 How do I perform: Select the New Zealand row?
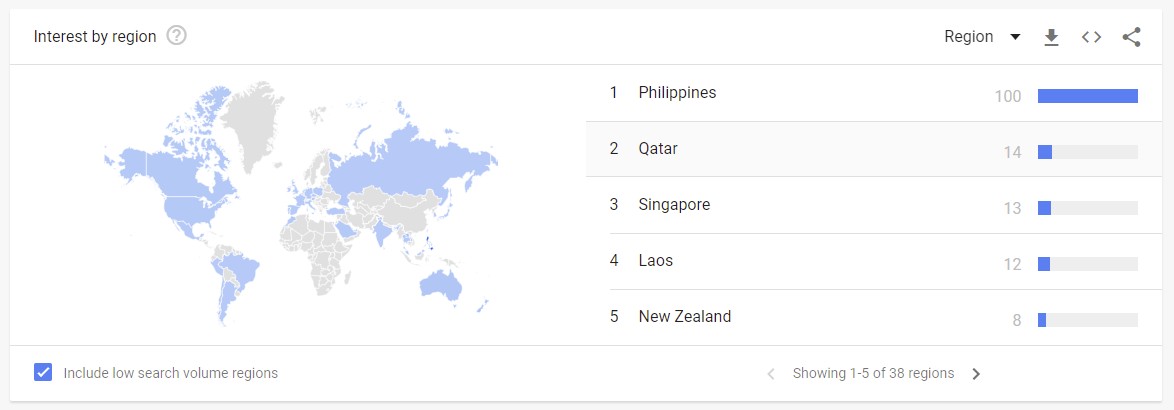pyautogui.click(x=874, y=317)
